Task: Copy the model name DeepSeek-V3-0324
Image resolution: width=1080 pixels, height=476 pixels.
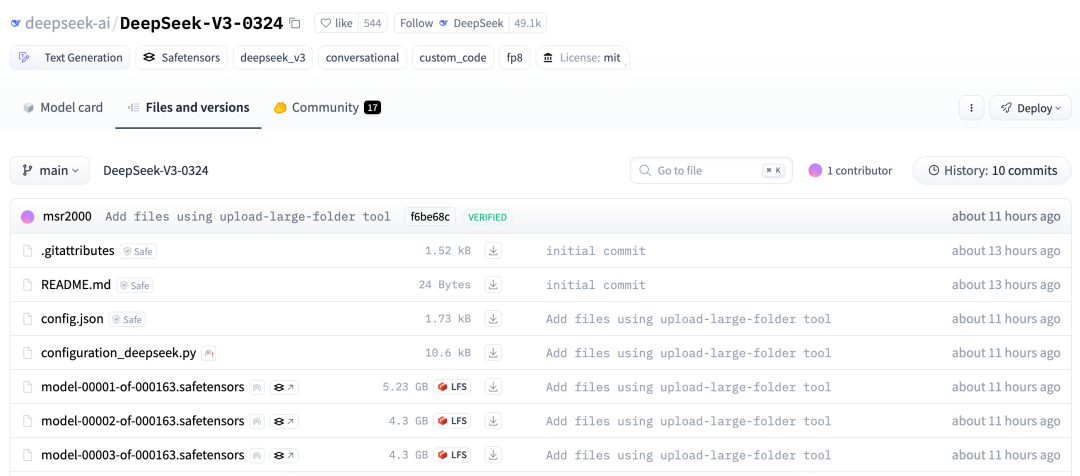Action: [x=295, y=23]
